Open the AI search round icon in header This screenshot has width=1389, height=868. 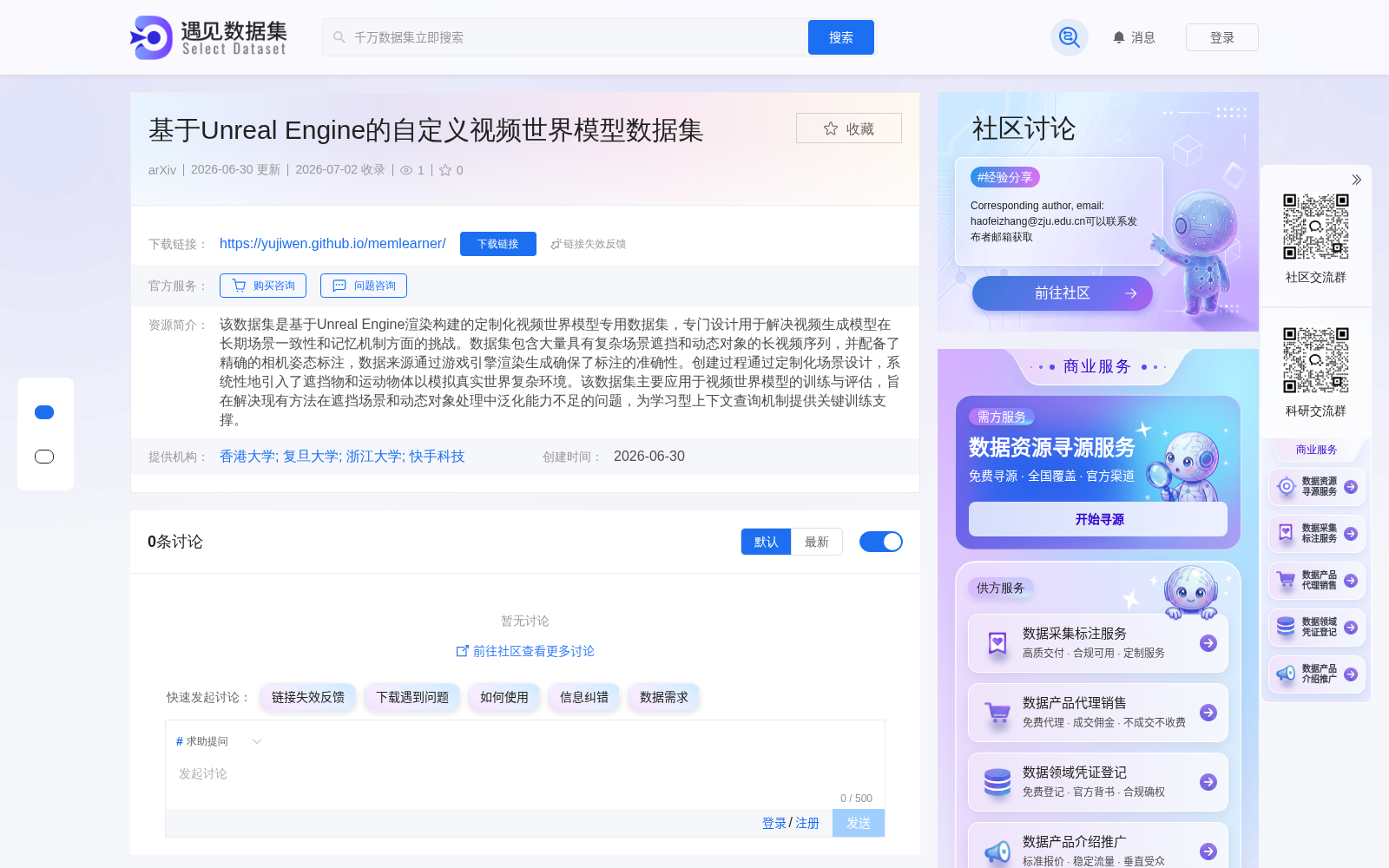click(1070, 37)
